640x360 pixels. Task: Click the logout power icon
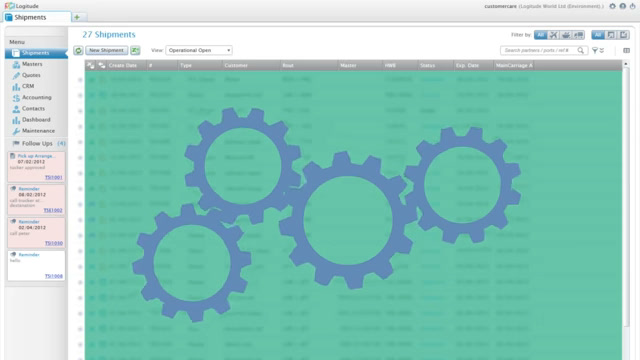(x=632, y=6)
